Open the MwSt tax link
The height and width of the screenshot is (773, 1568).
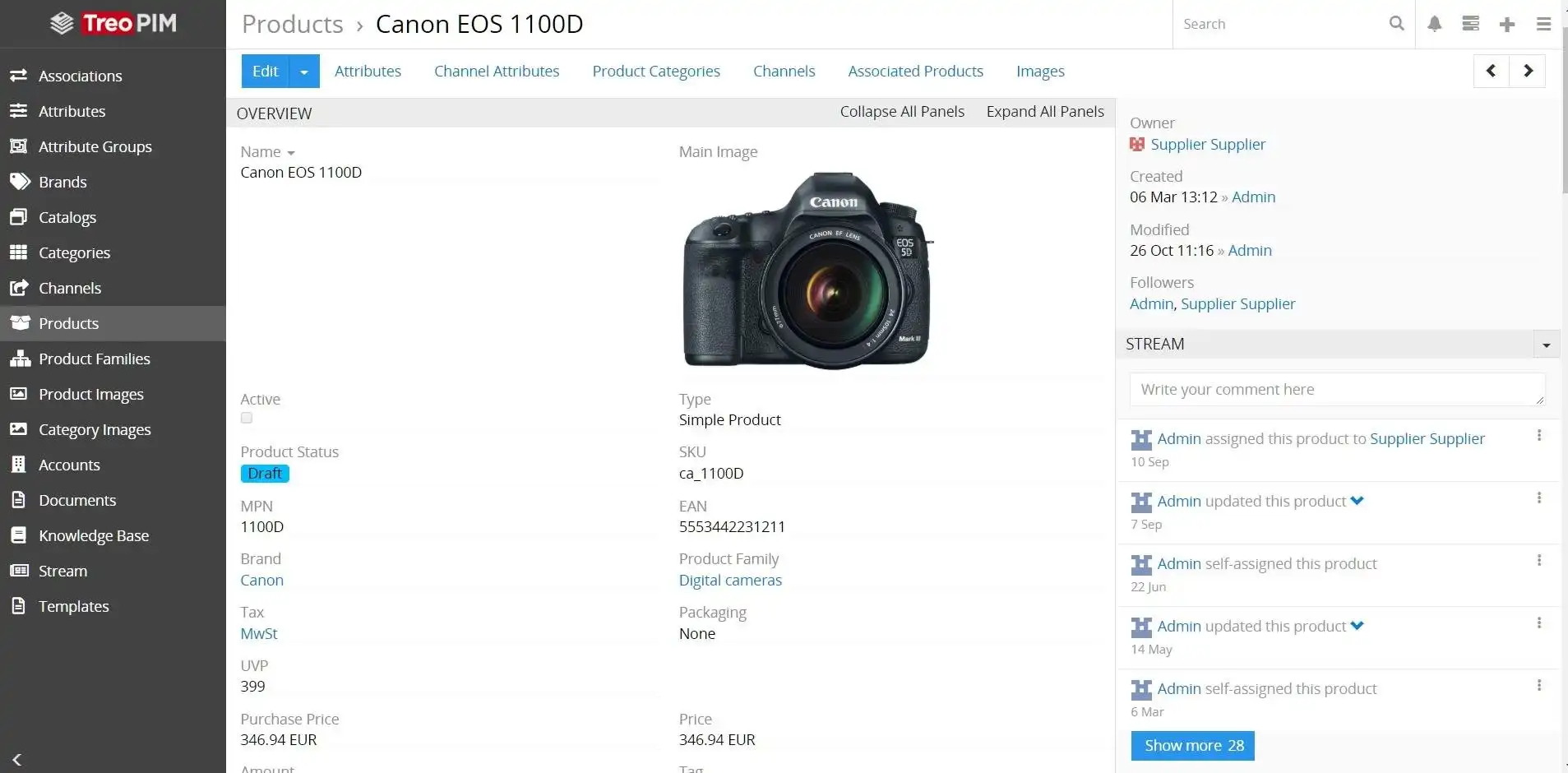point(259,633)
